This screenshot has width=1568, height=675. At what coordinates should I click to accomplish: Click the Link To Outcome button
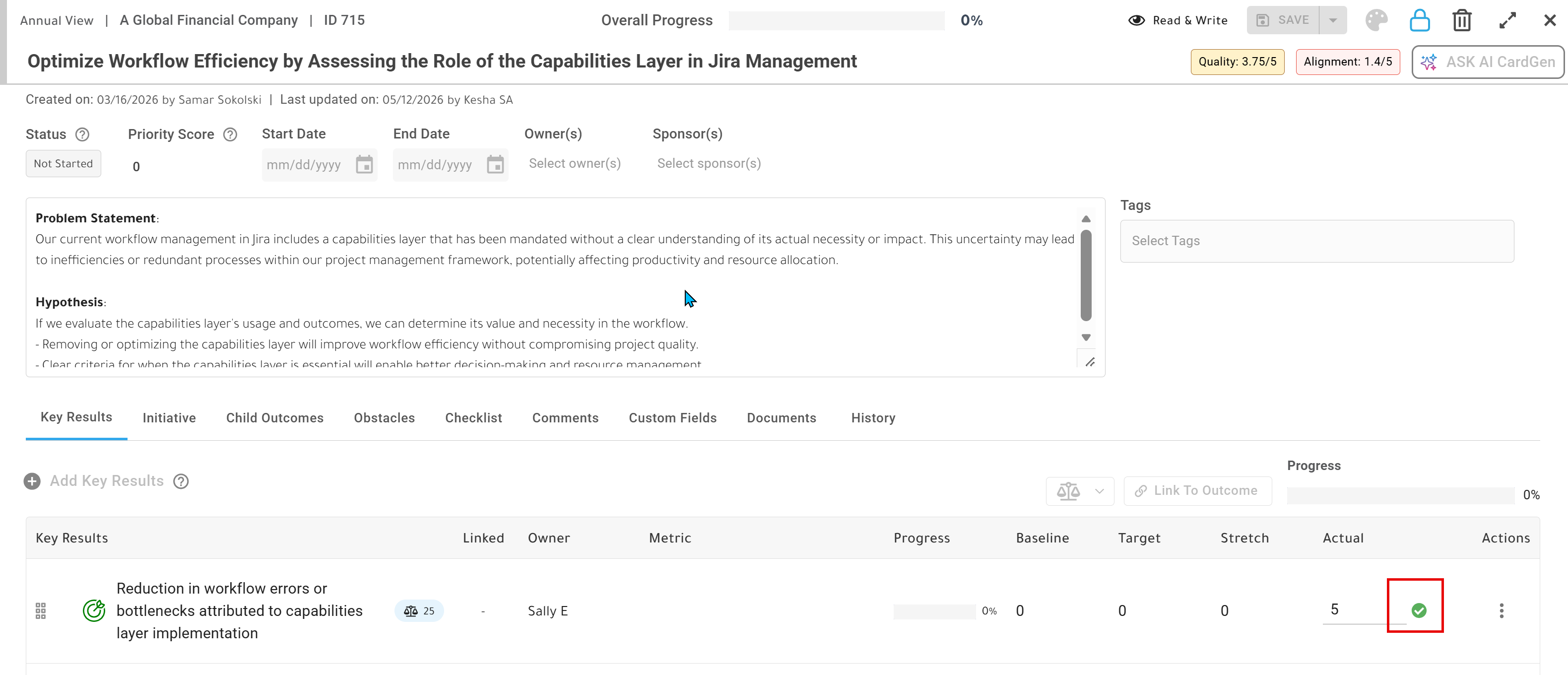pyautogui.click(x=1197, y=491)
